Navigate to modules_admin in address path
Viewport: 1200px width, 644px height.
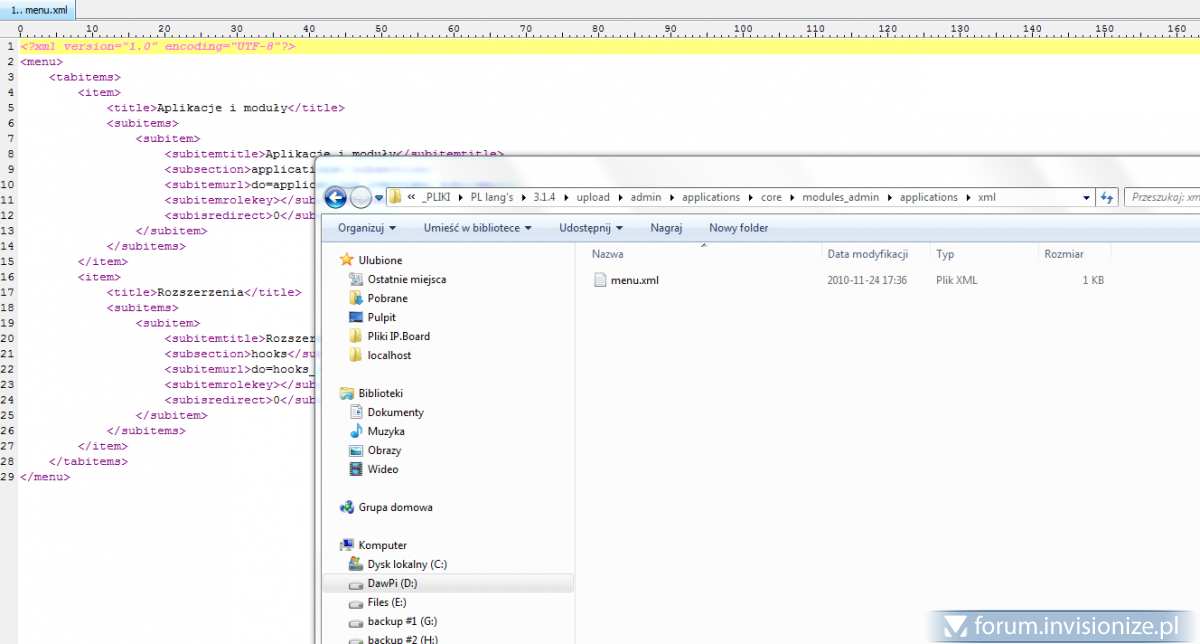(x=841, y=198)
